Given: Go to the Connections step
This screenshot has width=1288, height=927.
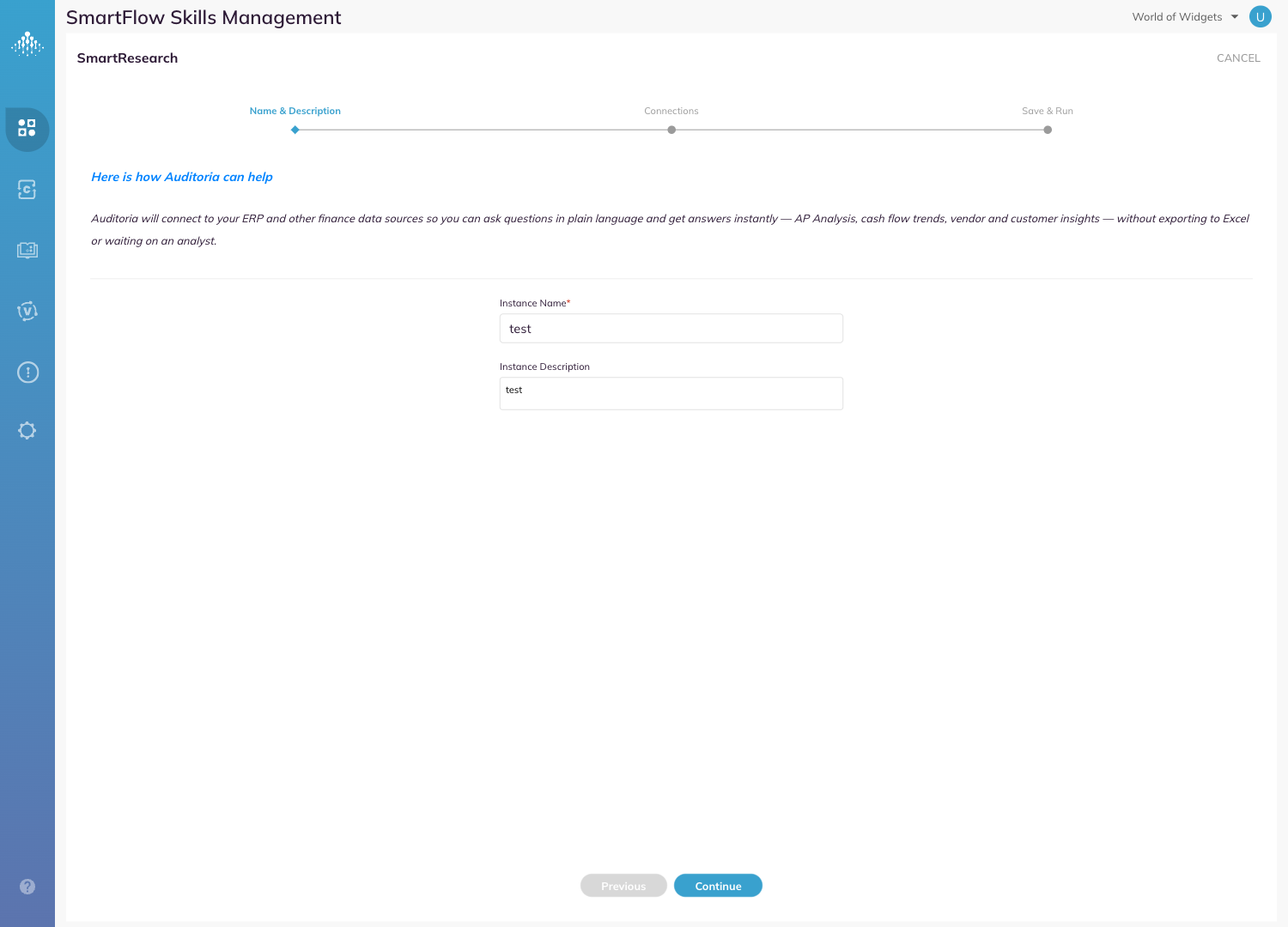Looking at the screenshot, I should [671, 112].
